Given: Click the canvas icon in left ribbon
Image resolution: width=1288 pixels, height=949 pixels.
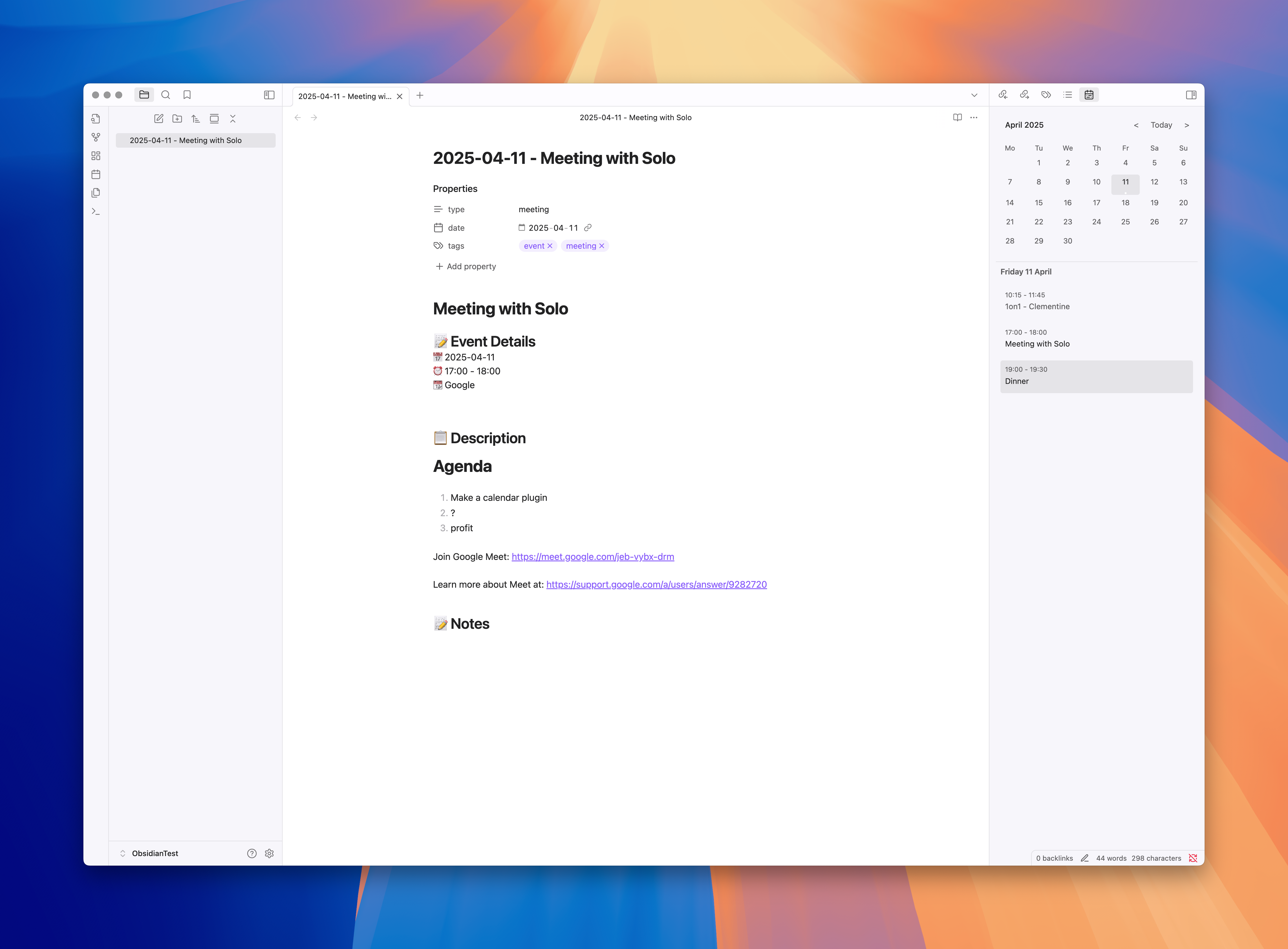Looking at the screenshot, I should click(x=96, y=156).
